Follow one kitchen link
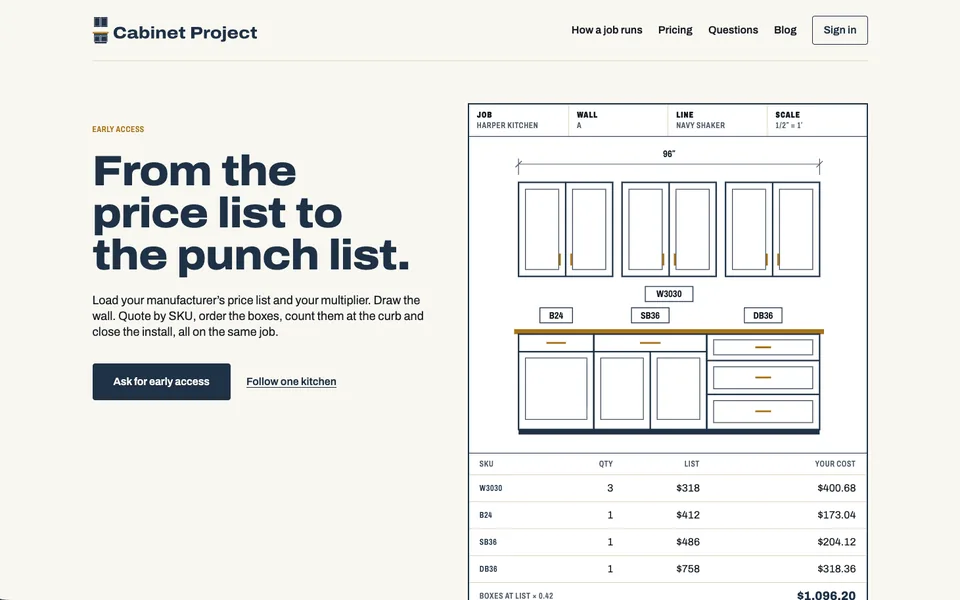This screenshot has height=600, width=960. coord(291,381)
